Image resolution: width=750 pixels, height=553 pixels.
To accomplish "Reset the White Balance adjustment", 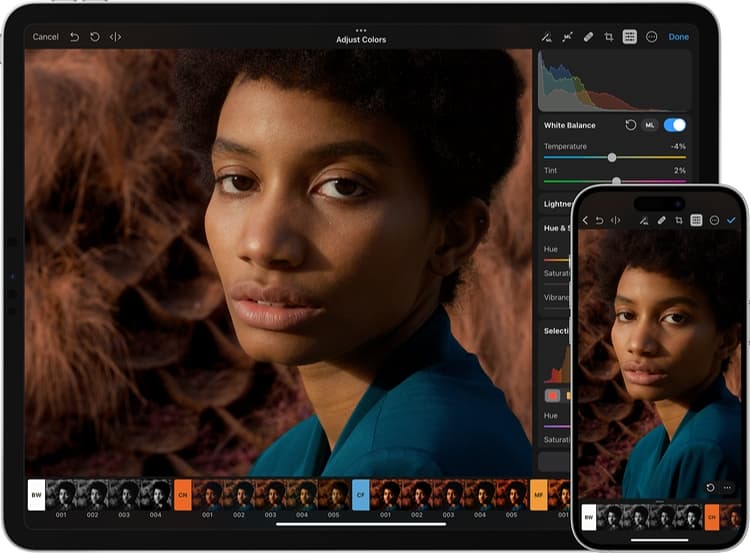I will (630, 125).
